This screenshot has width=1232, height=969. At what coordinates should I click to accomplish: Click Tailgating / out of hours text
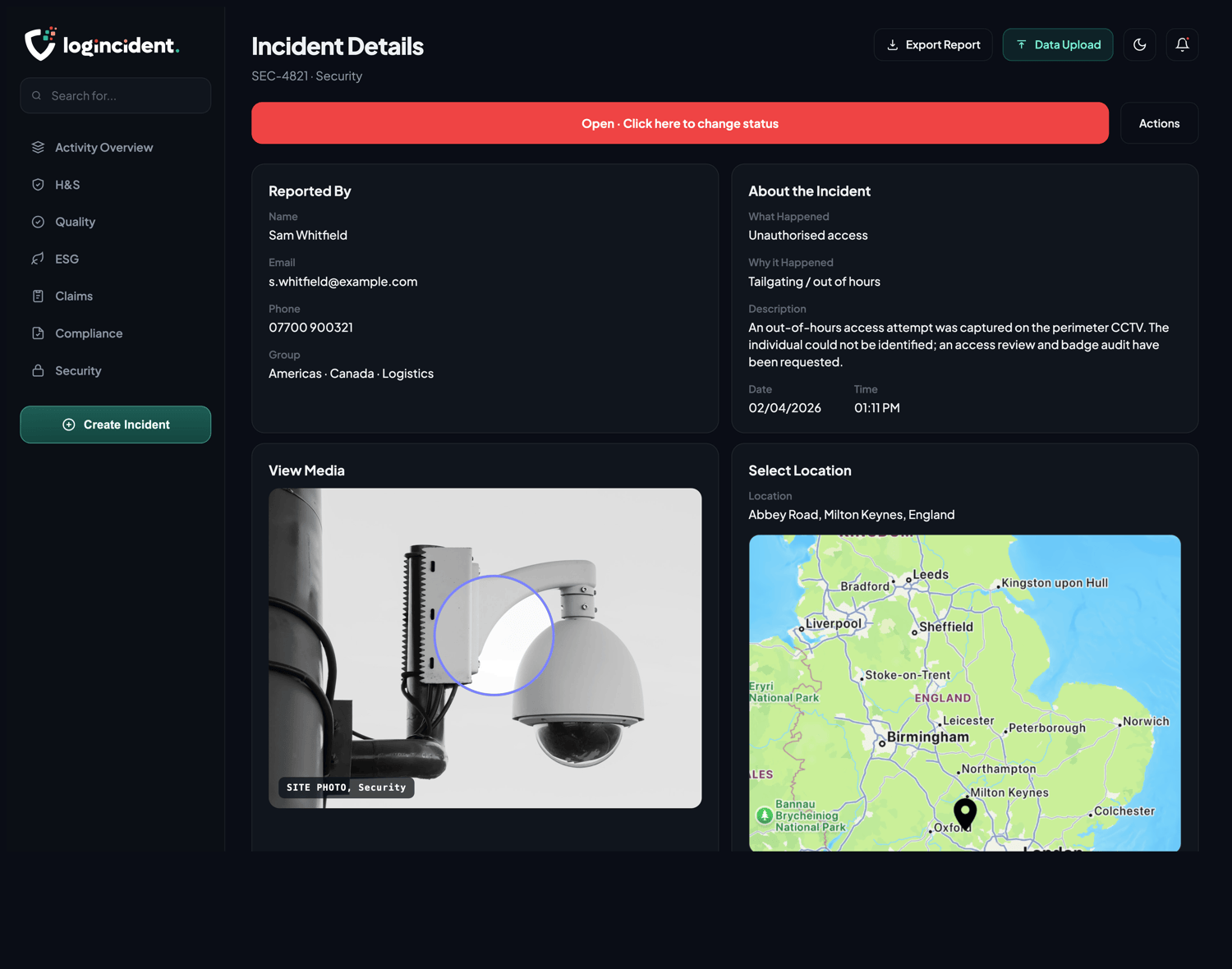[814, 282]
